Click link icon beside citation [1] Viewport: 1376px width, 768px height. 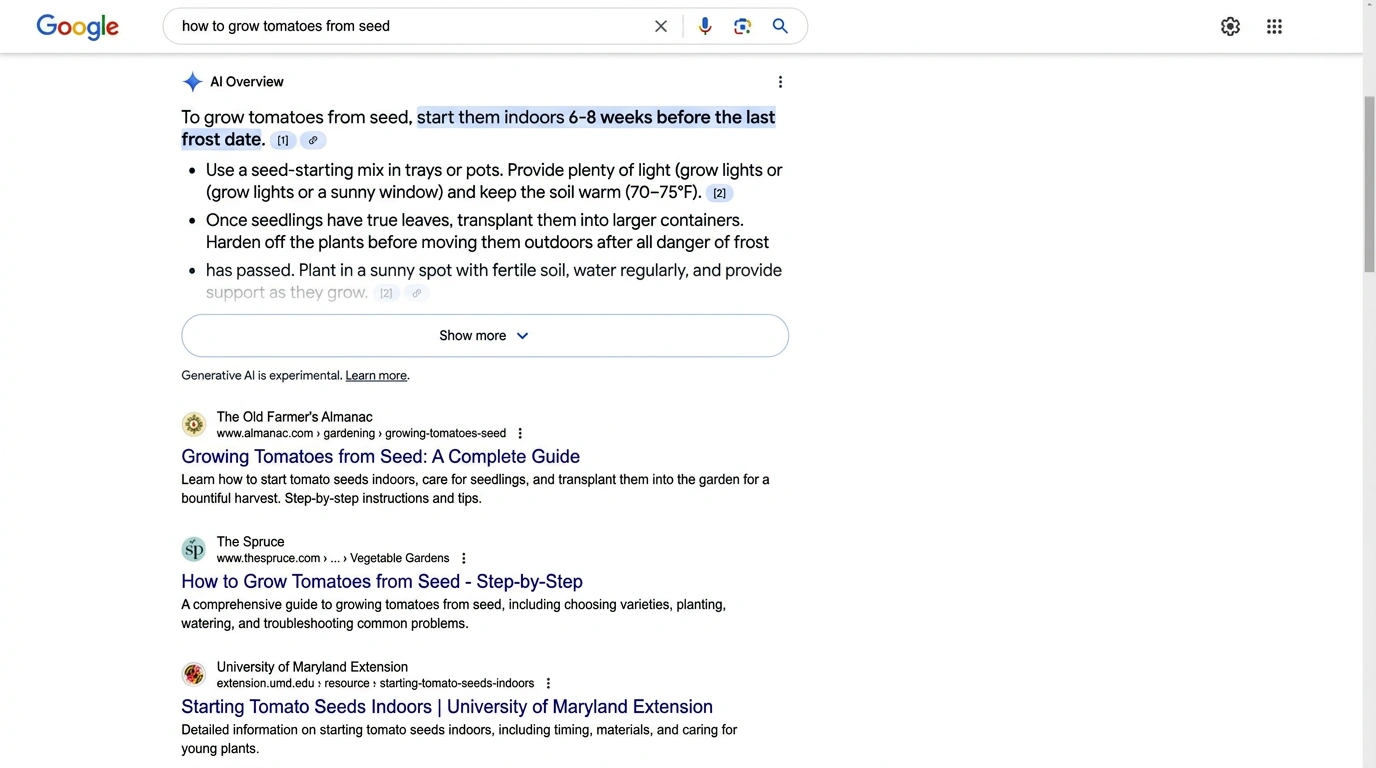tap(313, 141)
